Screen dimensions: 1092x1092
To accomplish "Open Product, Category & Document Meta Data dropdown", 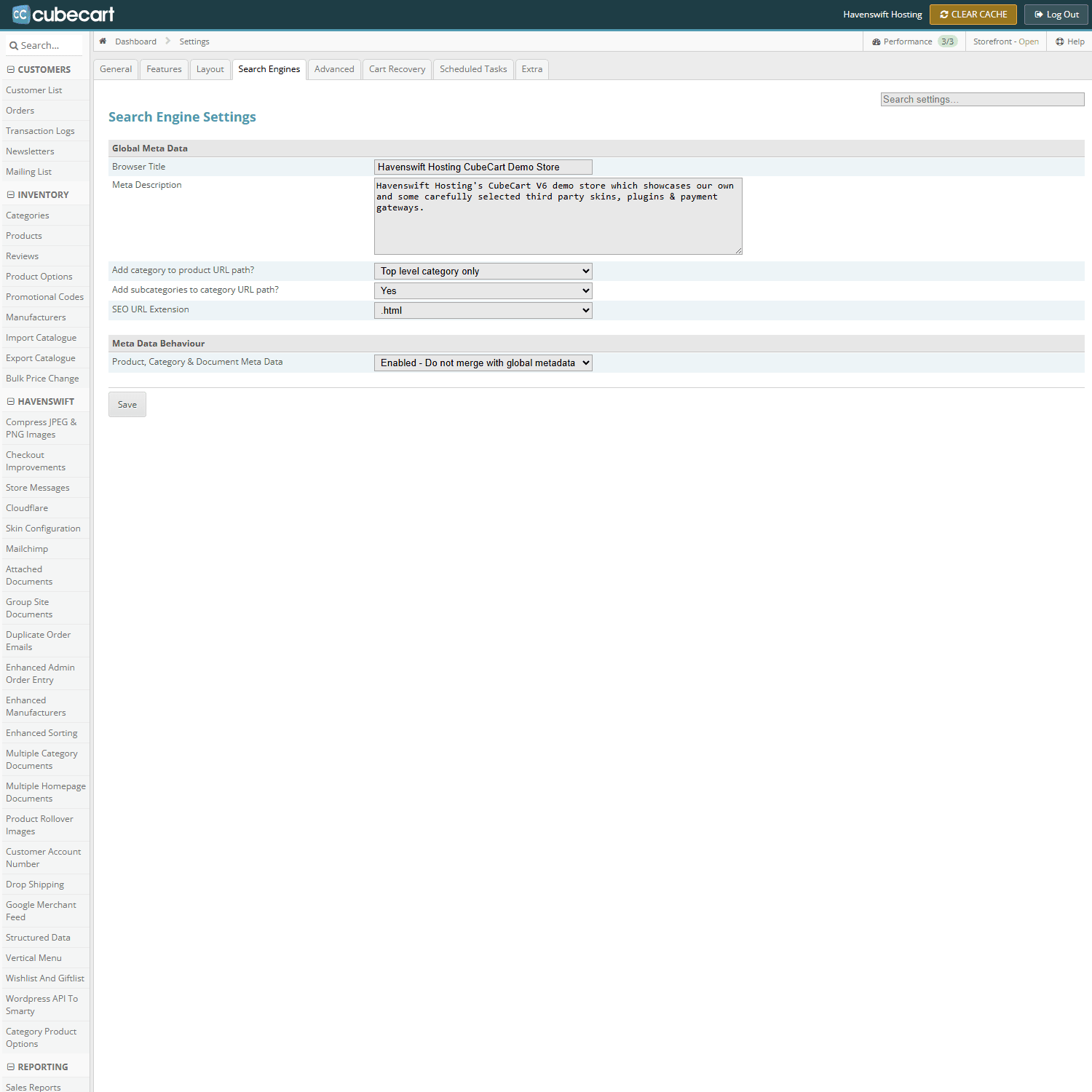I will pyautogui.click(x=483, y=363).
